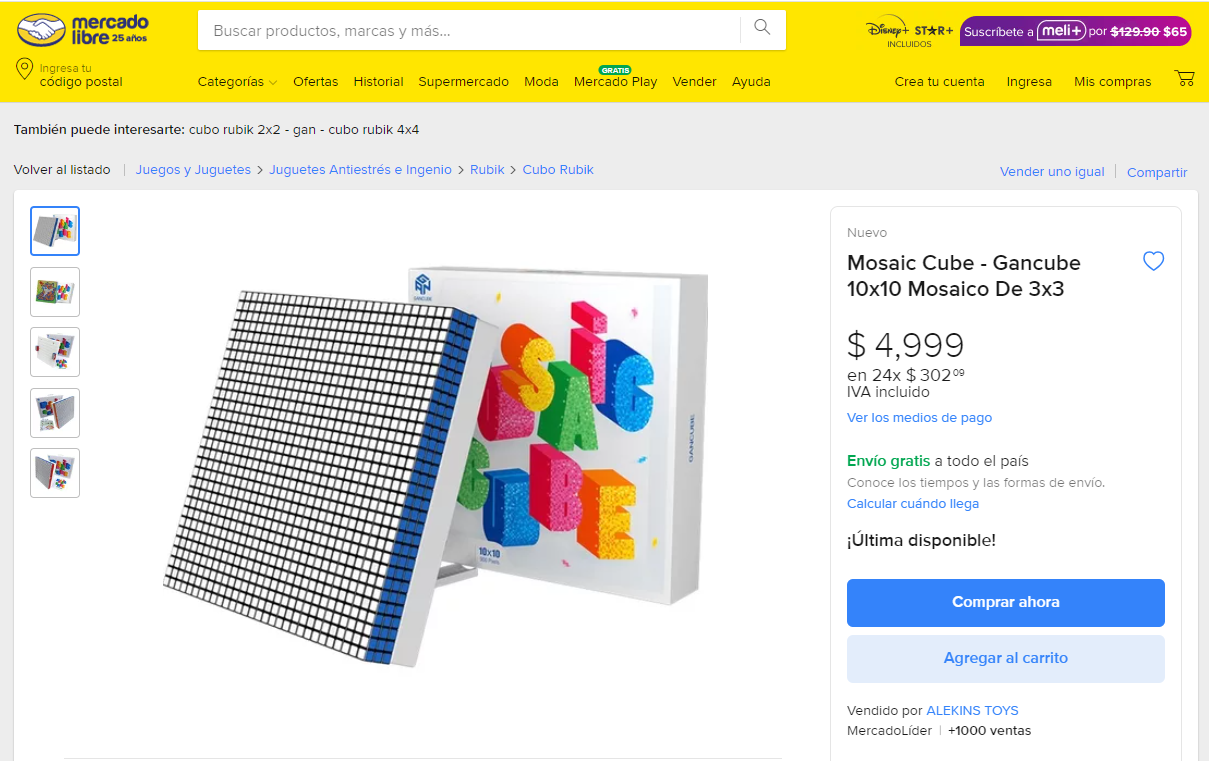Viewport: 1209px width, 761px height.
Task: Click the location pin postal code icon
Action: pos(25,70)
